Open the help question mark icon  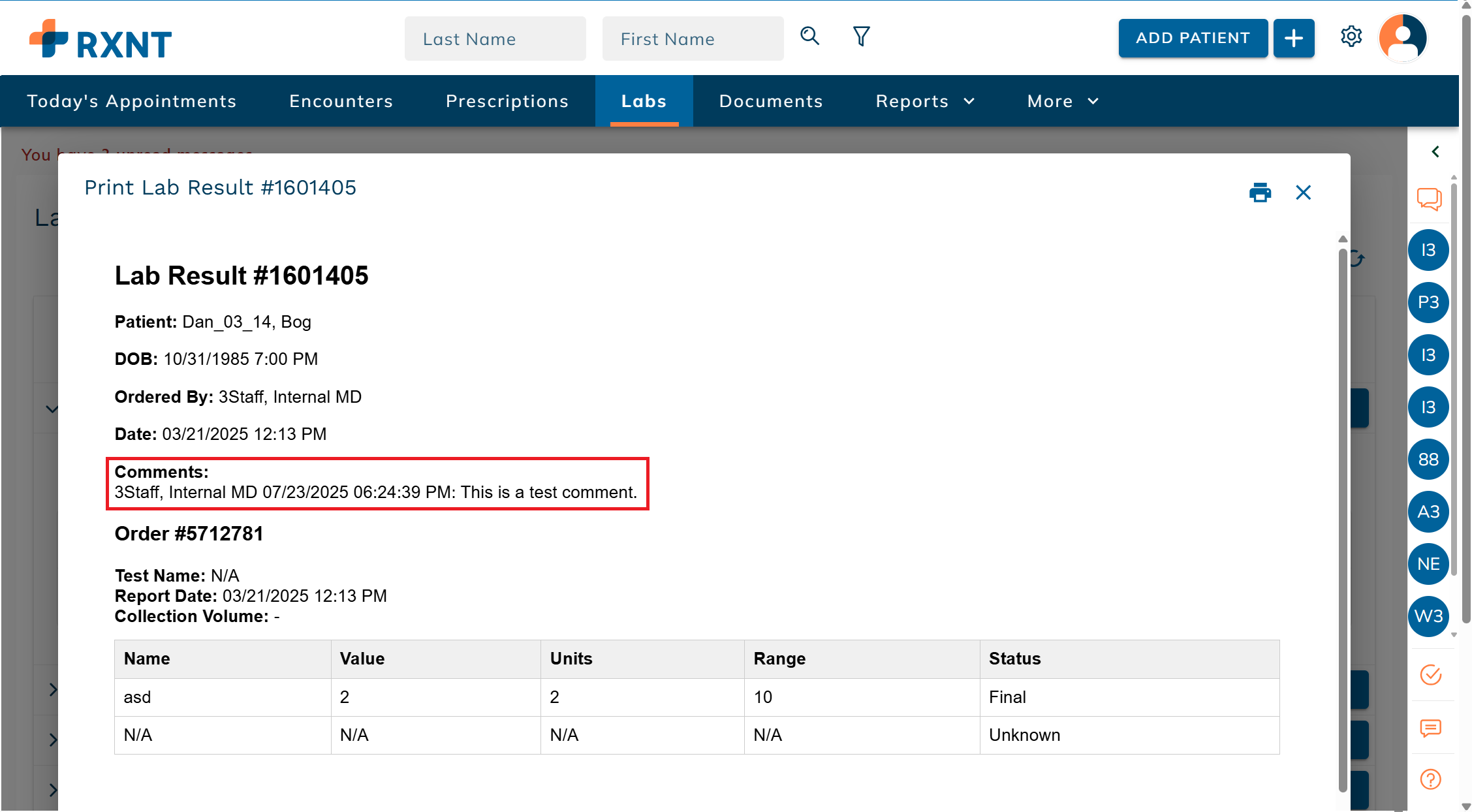click(x=1430, y=779)
